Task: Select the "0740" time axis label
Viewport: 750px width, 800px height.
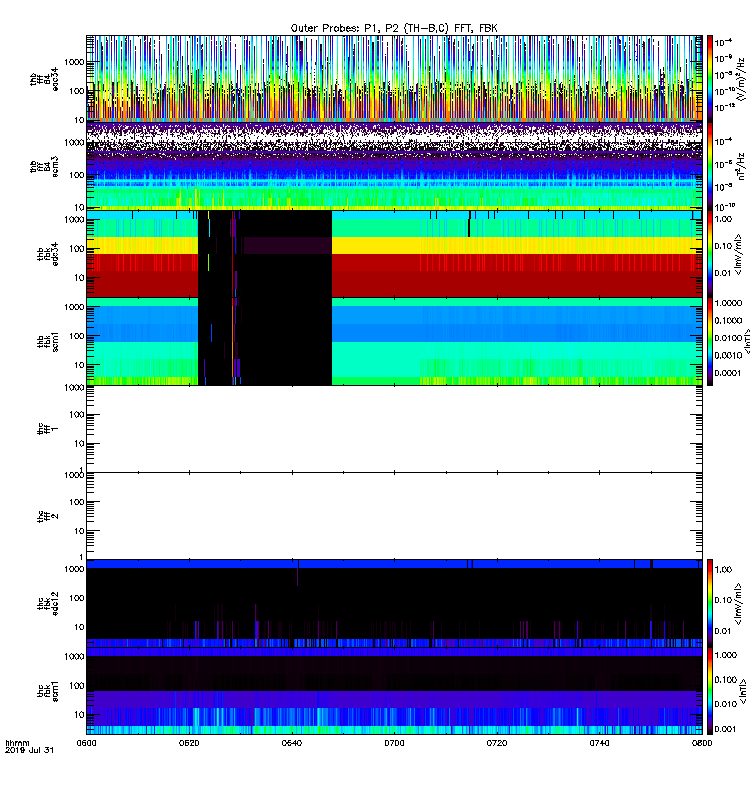Action: coord(599,743)
